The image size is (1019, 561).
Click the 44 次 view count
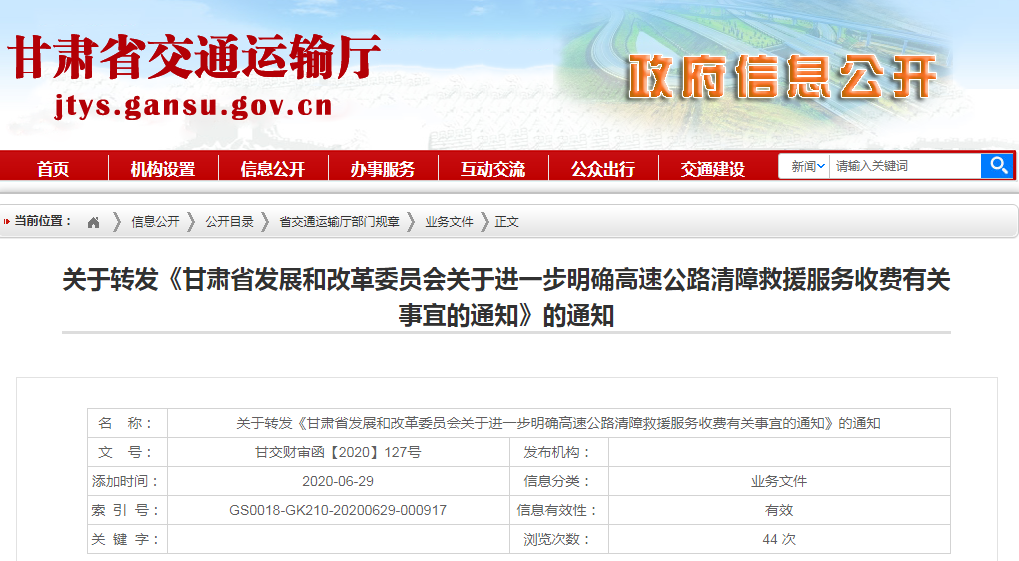click(779, 540)
